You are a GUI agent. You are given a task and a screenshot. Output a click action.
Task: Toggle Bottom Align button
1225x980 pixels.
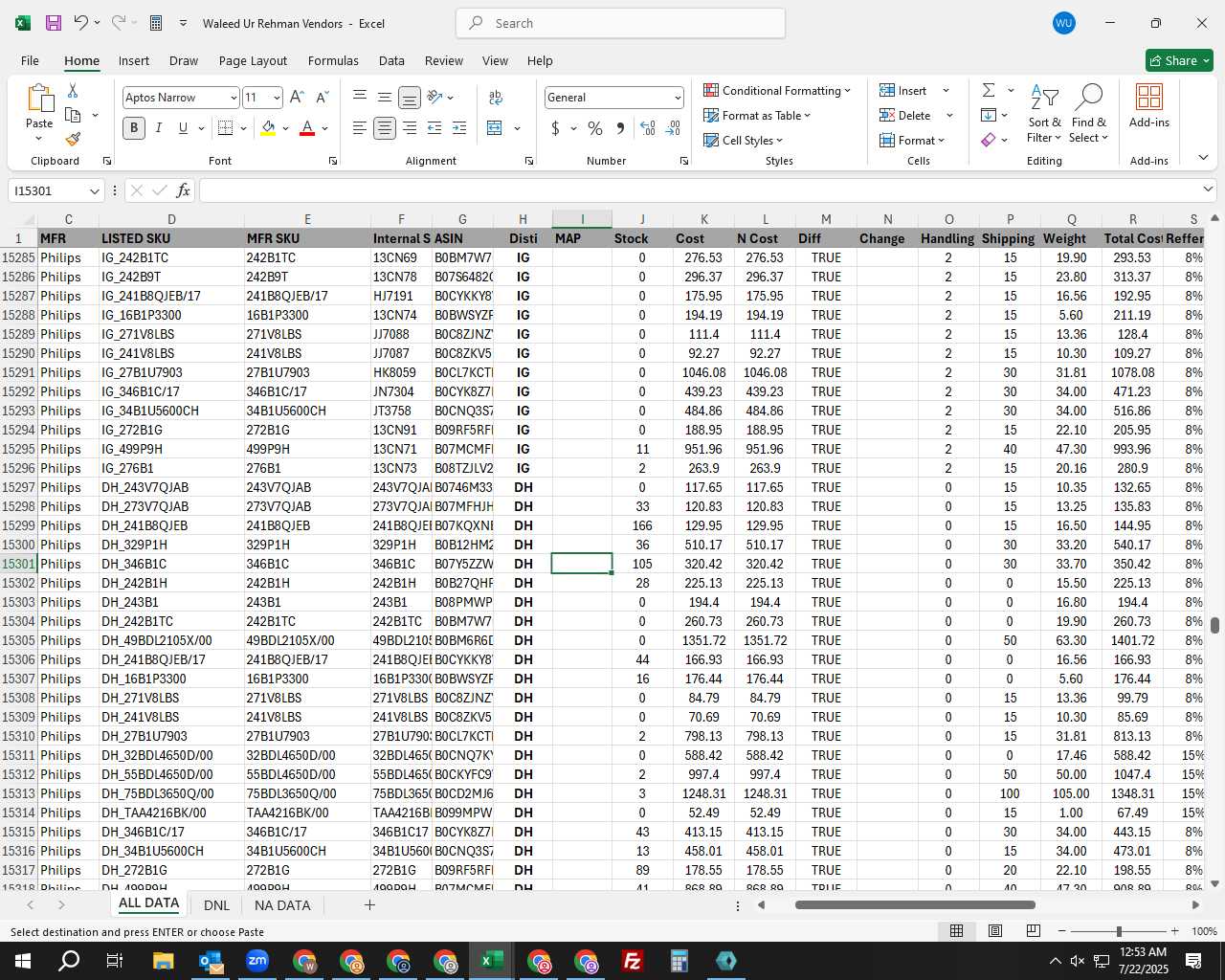410,98
